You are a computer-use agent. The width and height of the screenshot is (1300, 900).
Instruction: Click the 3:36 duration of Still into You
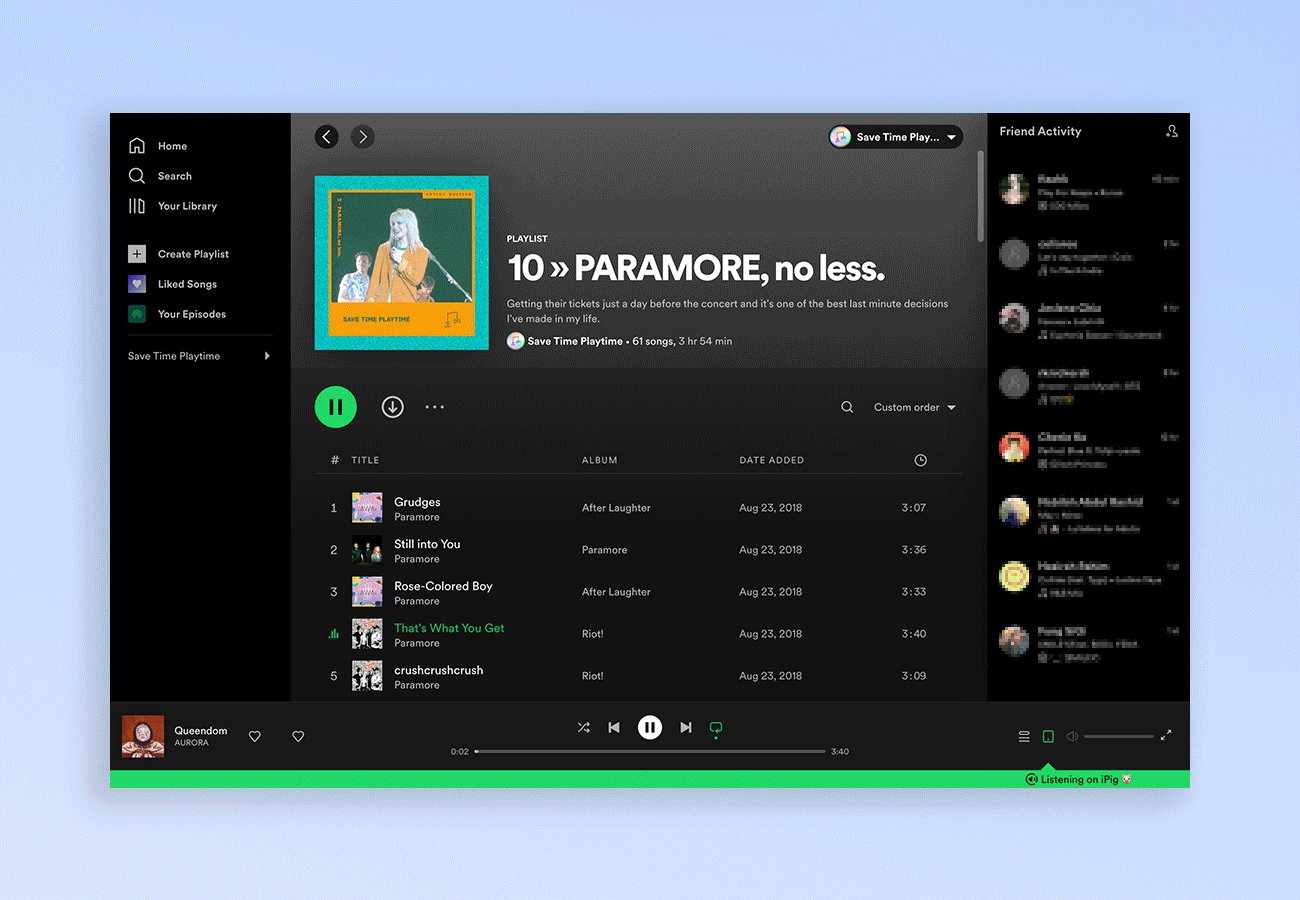pyautogui.click(x=914, y=550)
